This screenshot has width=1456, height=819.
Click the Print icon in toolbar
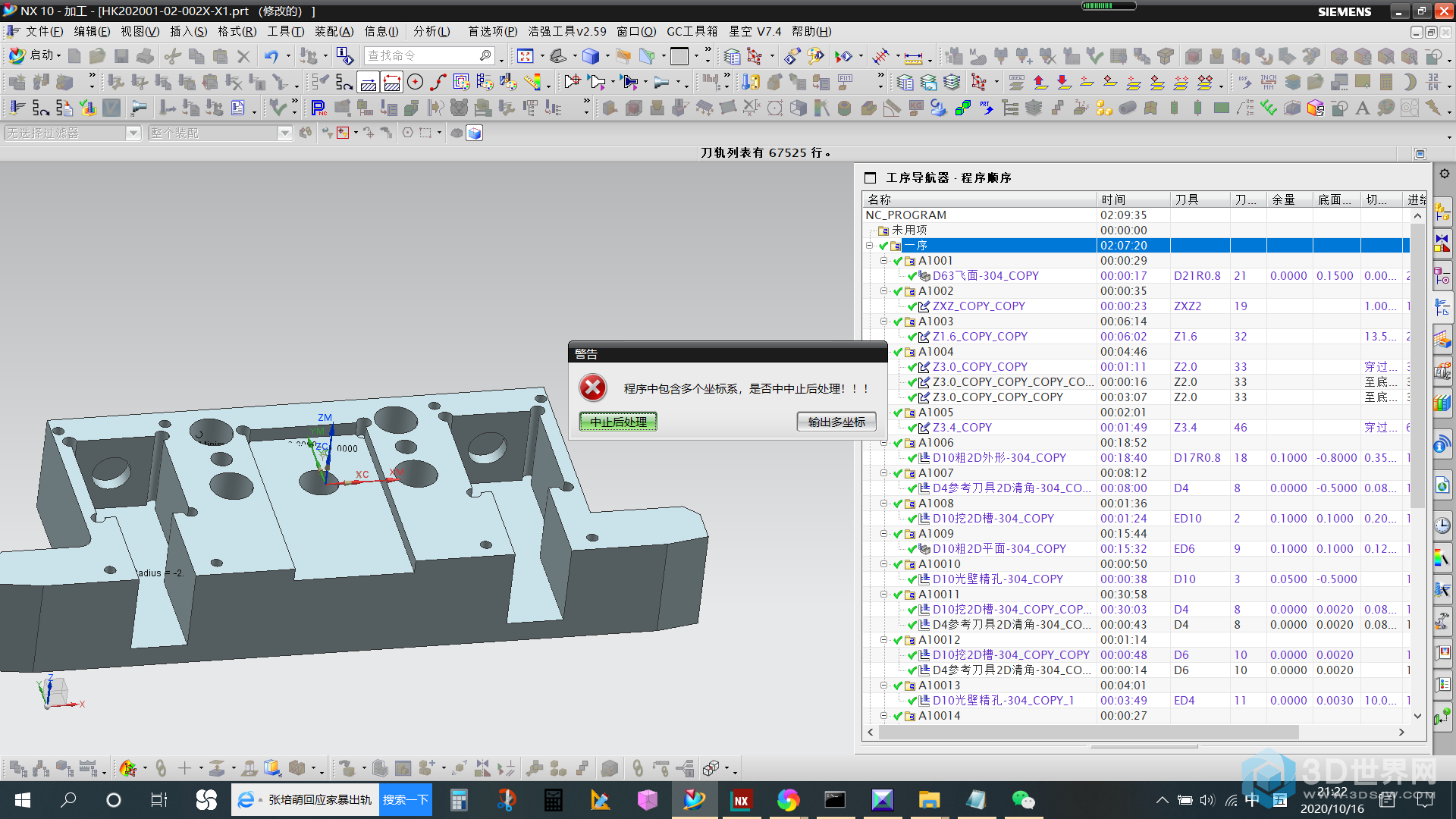pyautogui.click(x=146, y=55)
